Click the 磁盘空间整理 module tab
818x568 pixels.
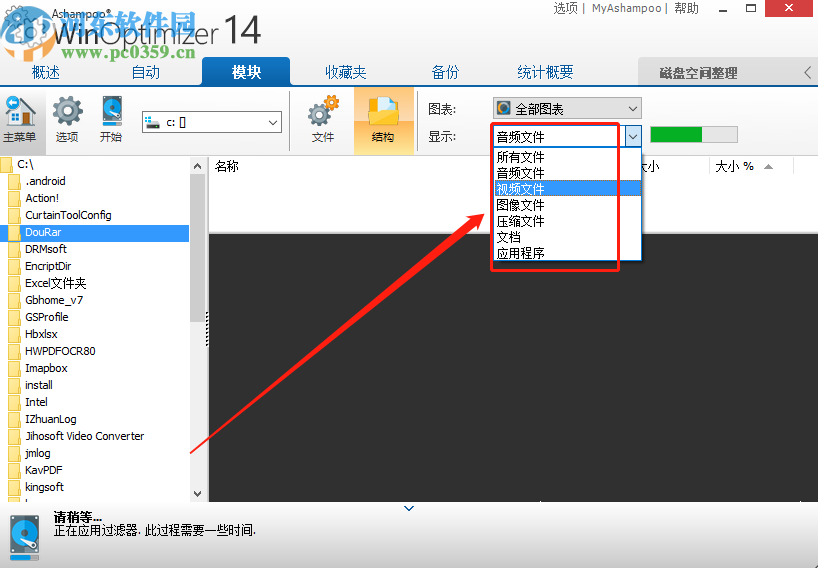coord(698,73)
